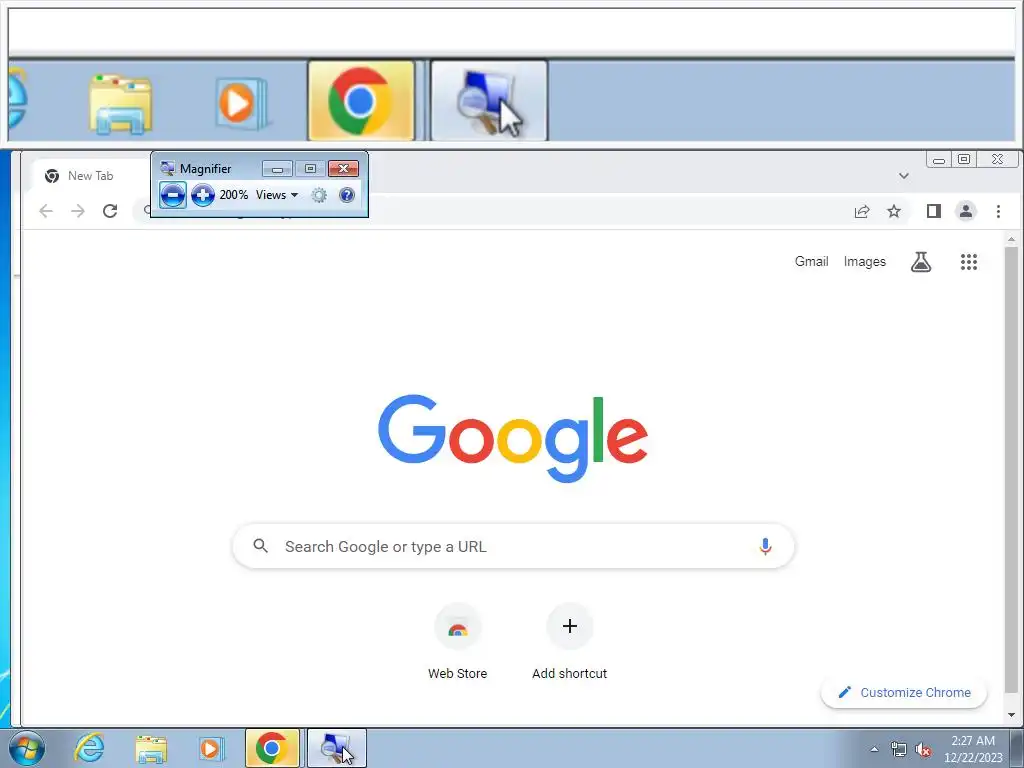Screen dimensions: 1024x768
Task: Click magnified Explorer folder icon in lens
Action: 120,104
